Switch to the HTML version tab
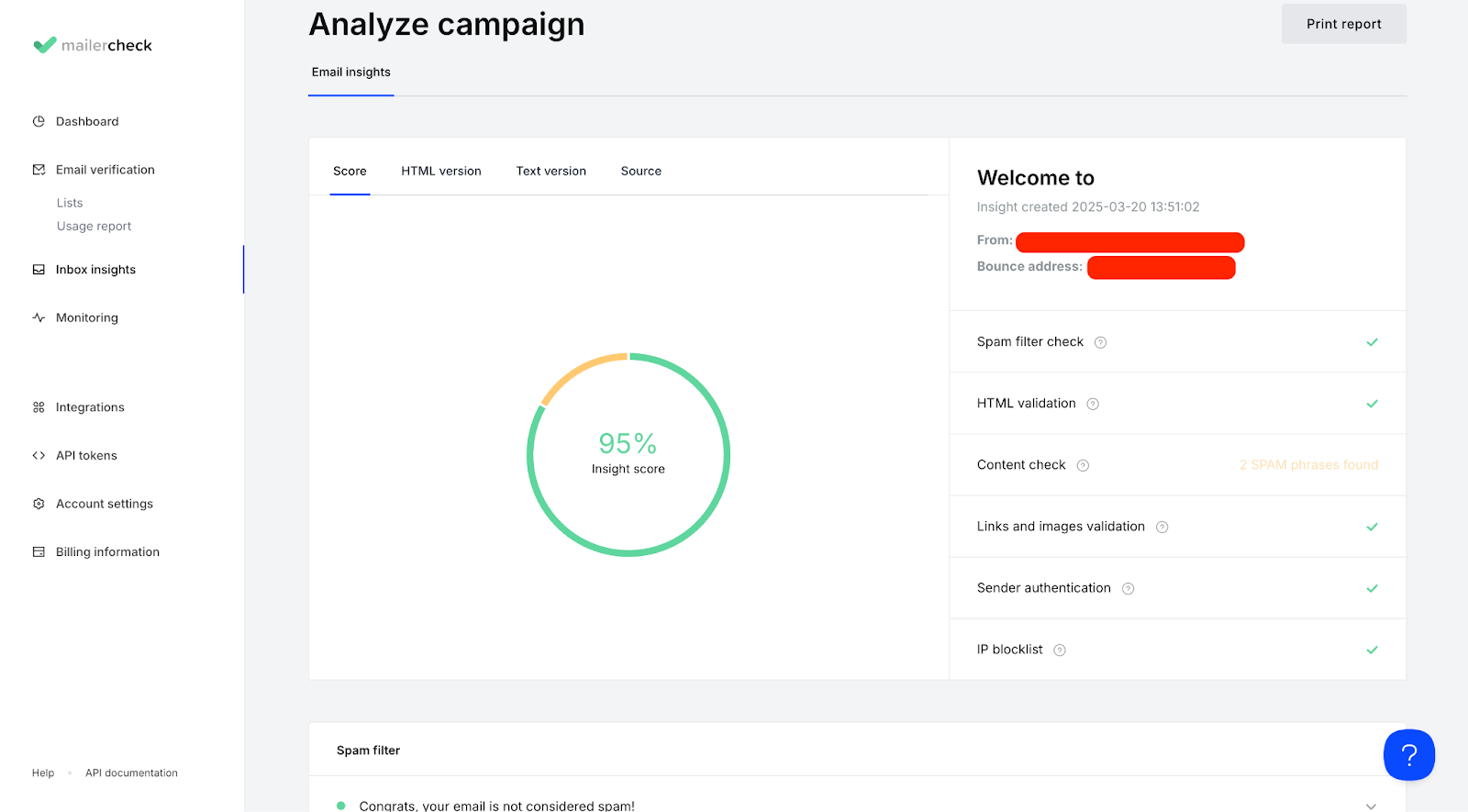The image size is (1468, 812). [x=440, y=171]
